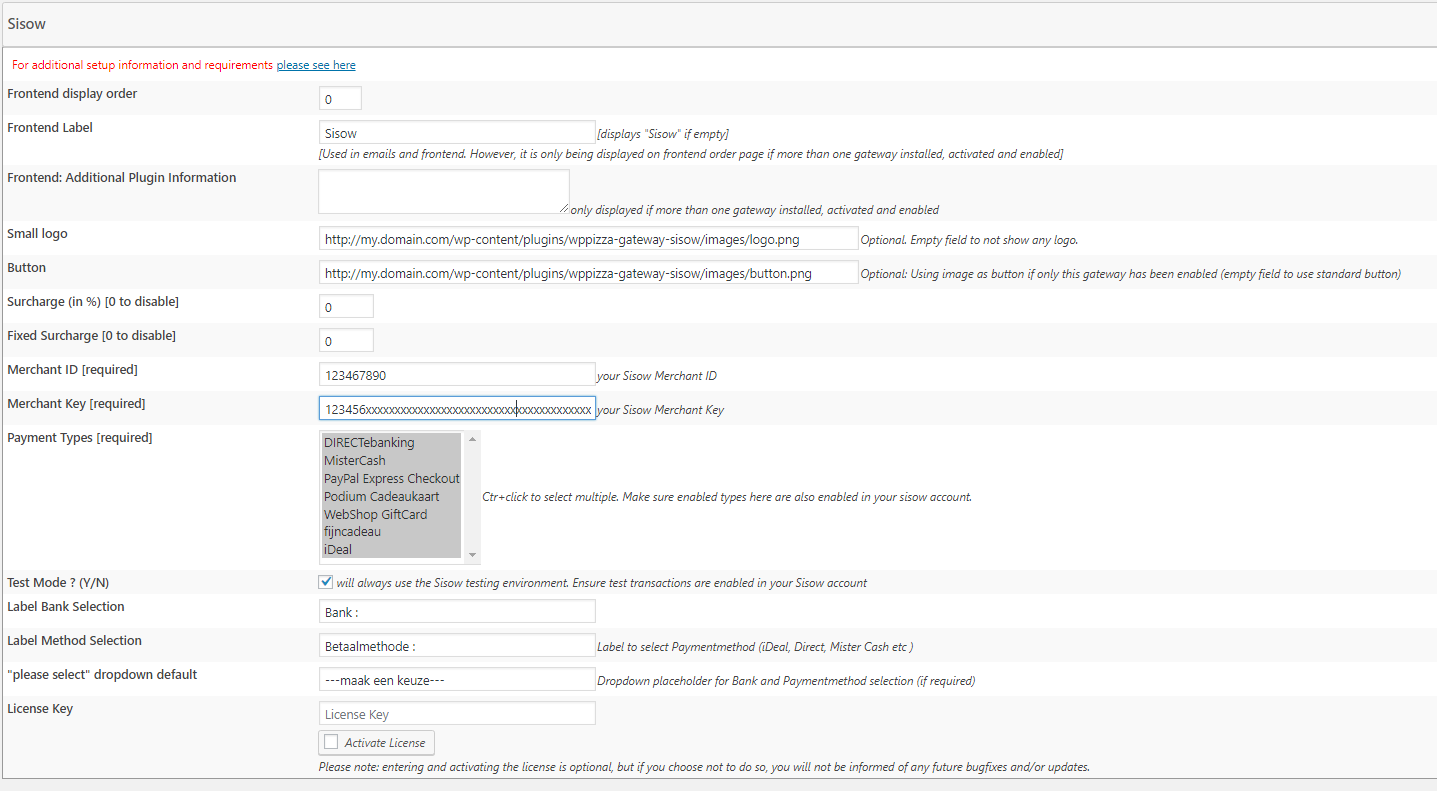Click the 'Small logo' row label
The width and height of the screenshot is (1437, 791).
pos(37,234)
